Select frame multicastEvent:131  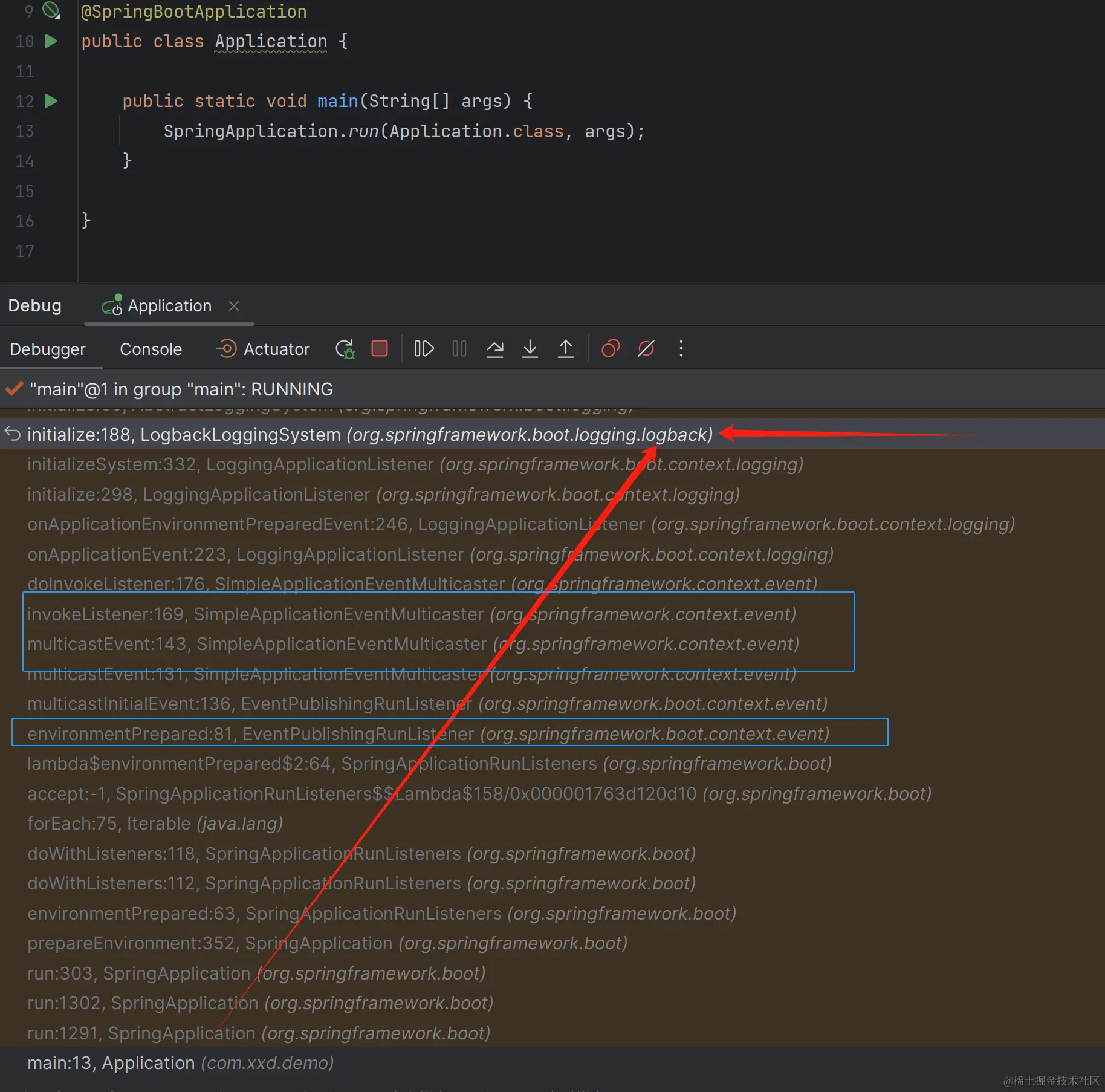(552, 674)
